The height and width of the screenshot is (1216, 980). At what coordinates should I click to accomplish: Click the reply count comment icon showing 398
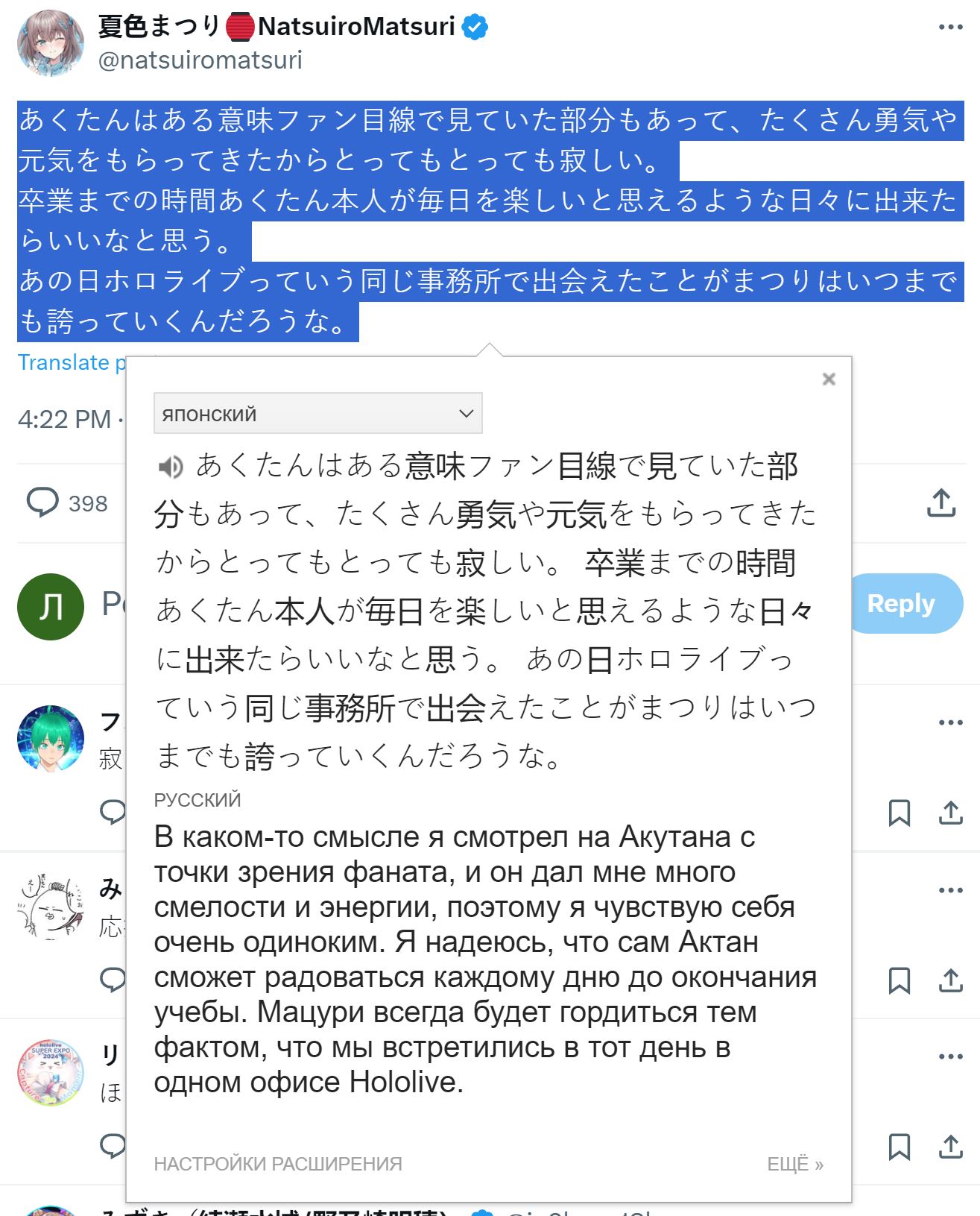[x=42, y=503]
